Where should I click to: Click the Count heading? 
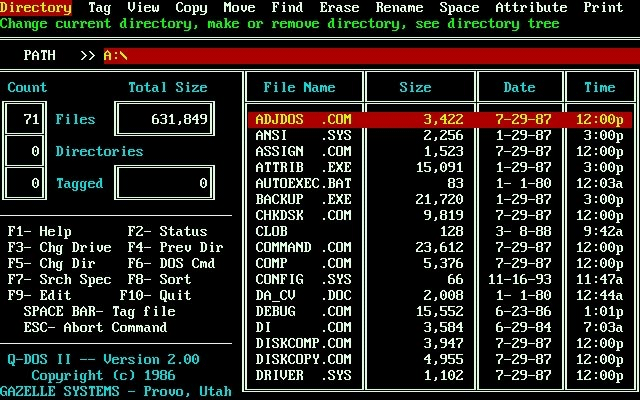pos(27,87)
